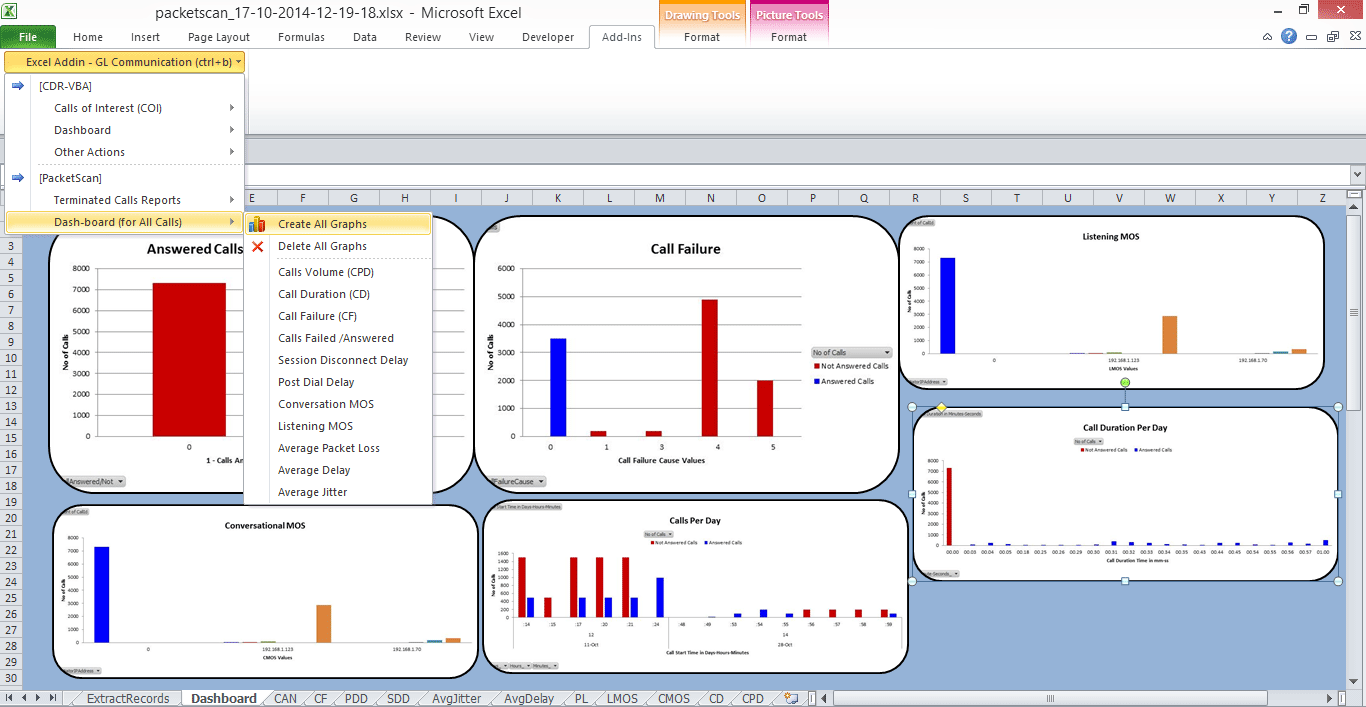1366x707 pixels.
Task: Open the Developer ribbon tab
Action: pos(548,37)
